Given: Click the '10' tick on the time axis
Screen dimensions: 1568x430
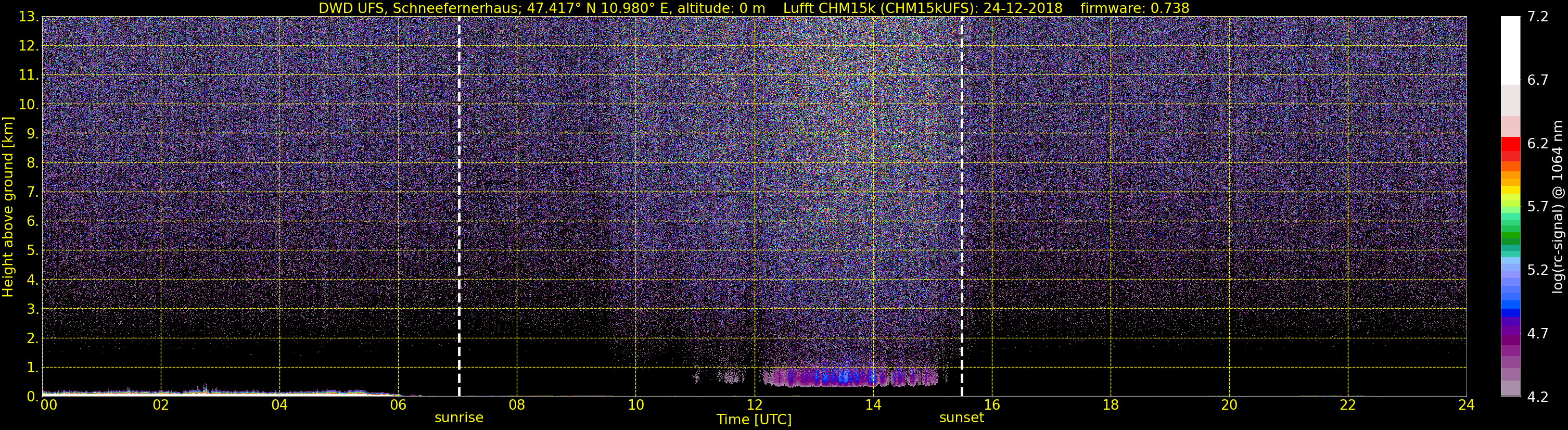Looking at the screenshot, I should point(635,405).
